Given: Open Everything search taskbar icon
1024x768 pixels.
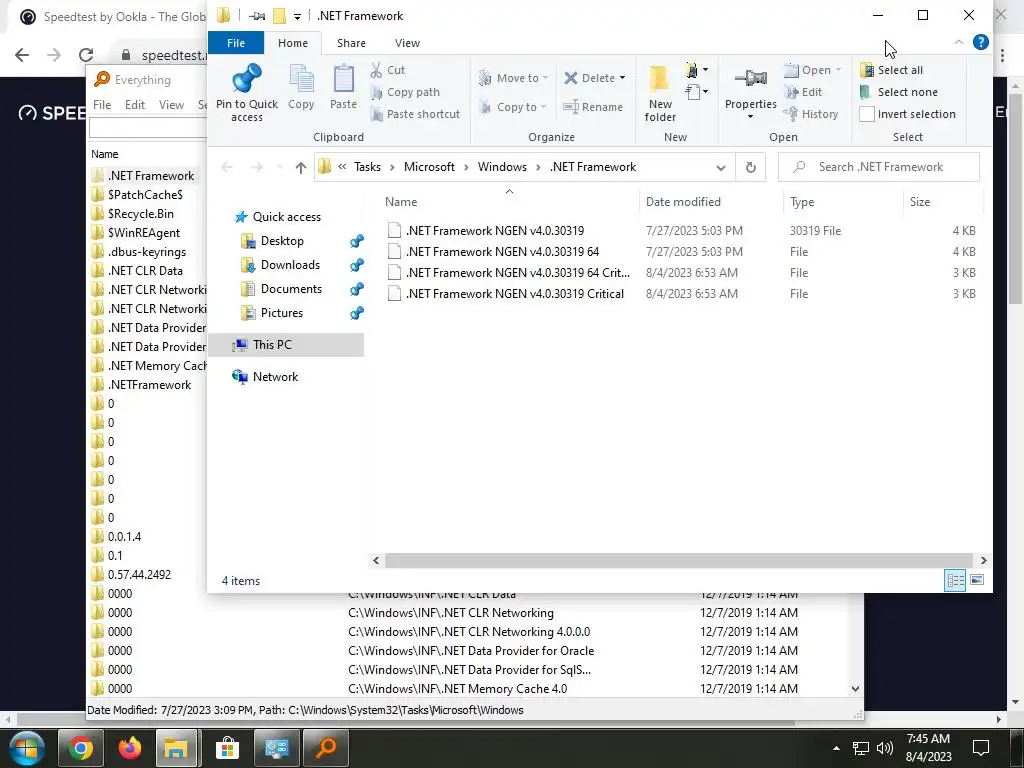Looking at the screenshot, I should [325, 748].
